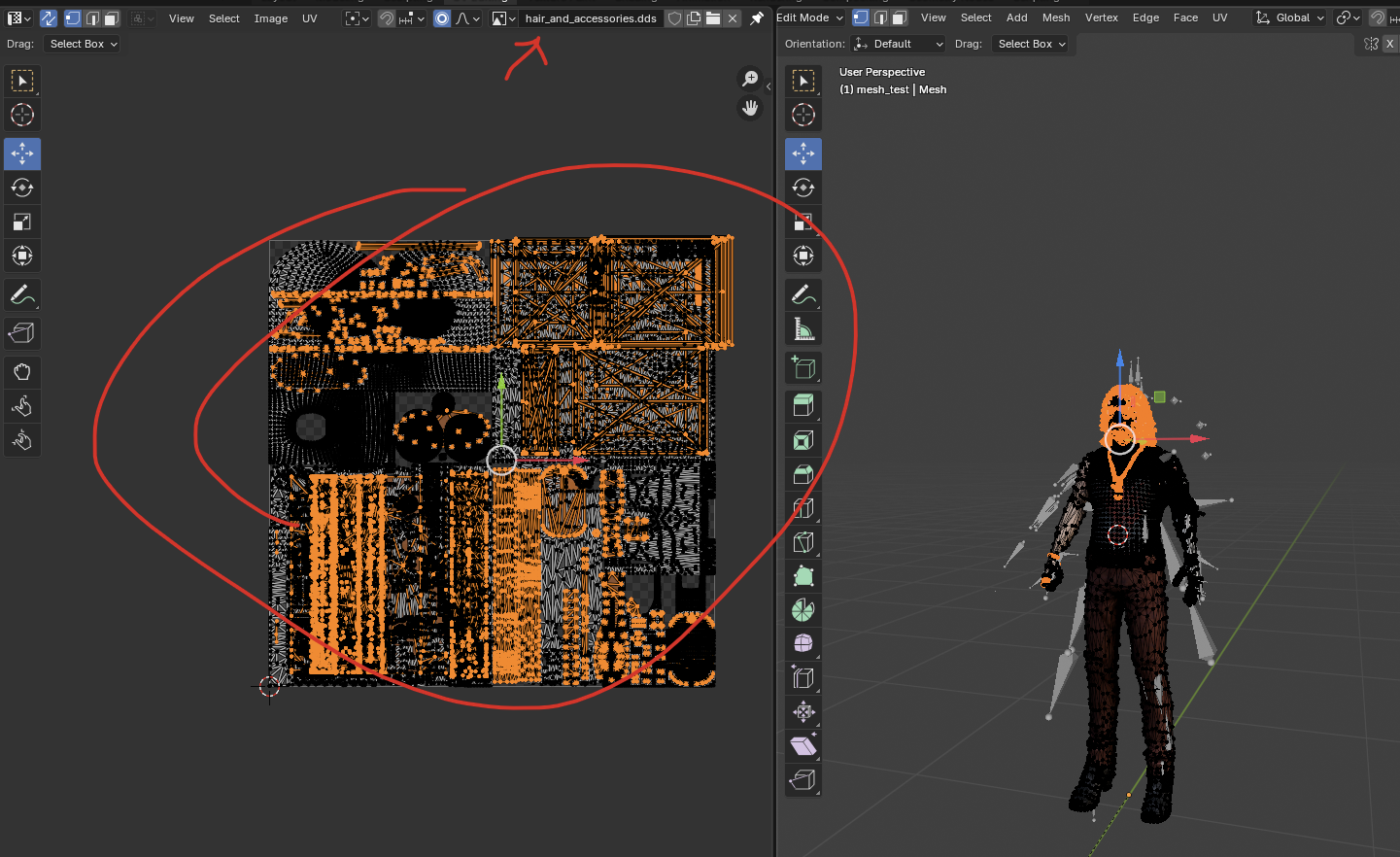The height and width of the screenshot is (857, 1400).
Task: Open the Mesh menu in 3D viewport
Action: click(1056, 17)
